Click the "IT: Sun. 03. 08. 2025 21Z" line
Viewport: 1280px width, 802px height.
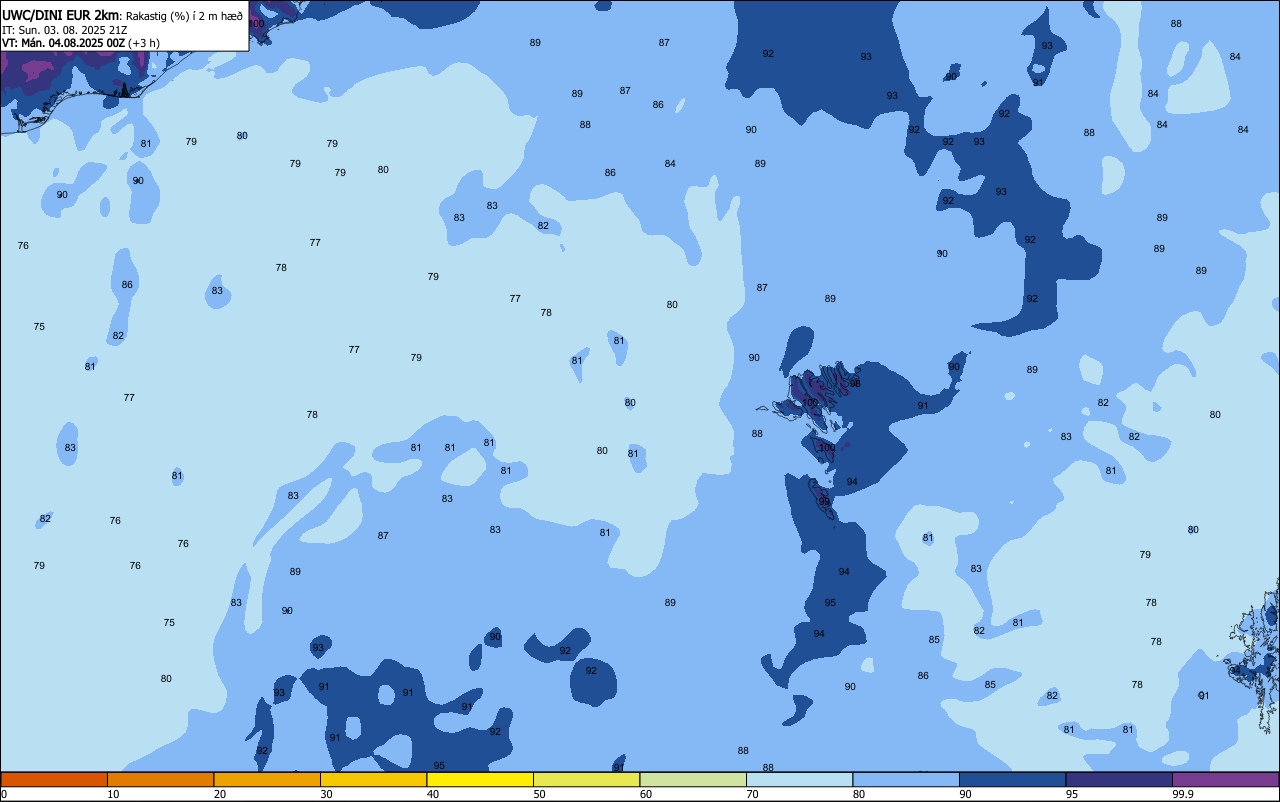pos(64,30)
